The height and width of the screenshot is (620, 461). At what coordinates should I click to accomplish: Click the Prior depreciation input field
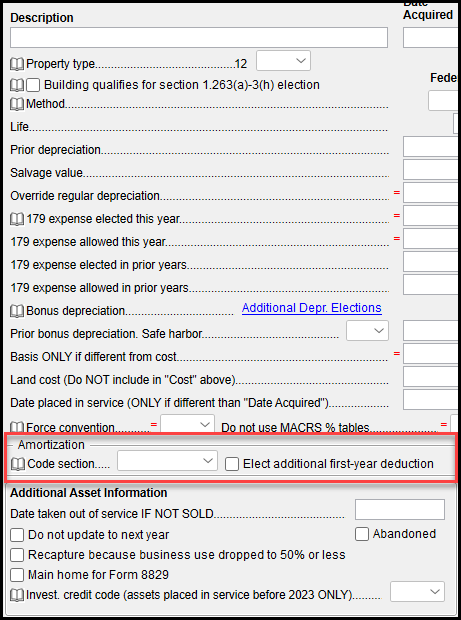click(432, 147)
